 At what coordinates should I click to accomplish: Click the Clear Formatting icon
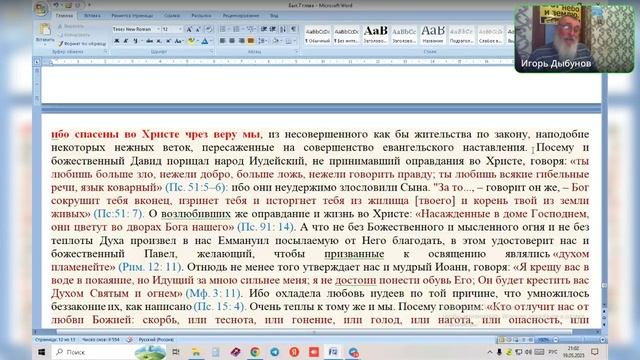(209, 29)
